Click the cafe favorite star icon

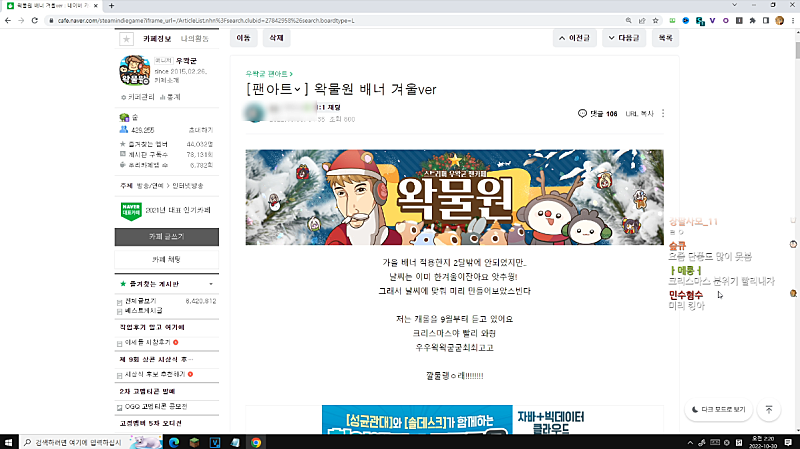tap(126, 39)
